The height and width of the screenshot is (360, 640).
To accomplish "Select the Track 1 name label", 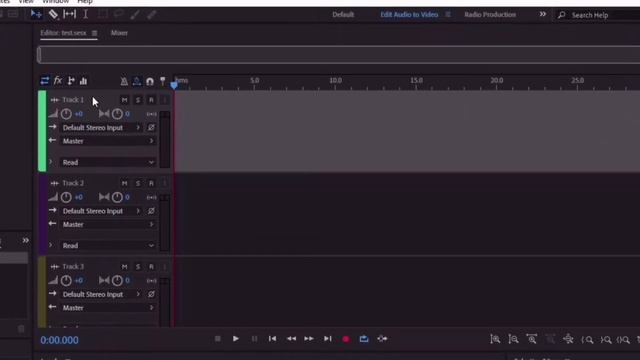I will tap(73, 100).
